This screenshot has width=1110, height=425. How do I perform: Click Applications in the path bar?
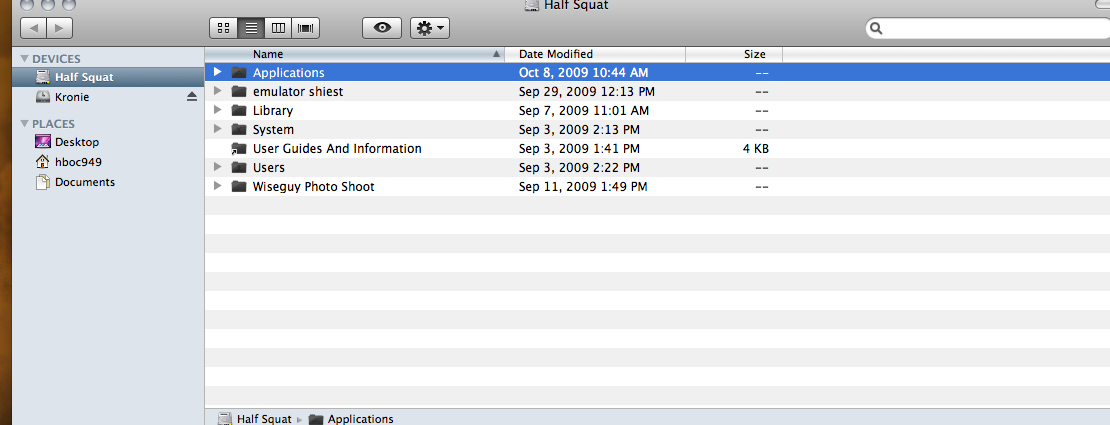360,419
